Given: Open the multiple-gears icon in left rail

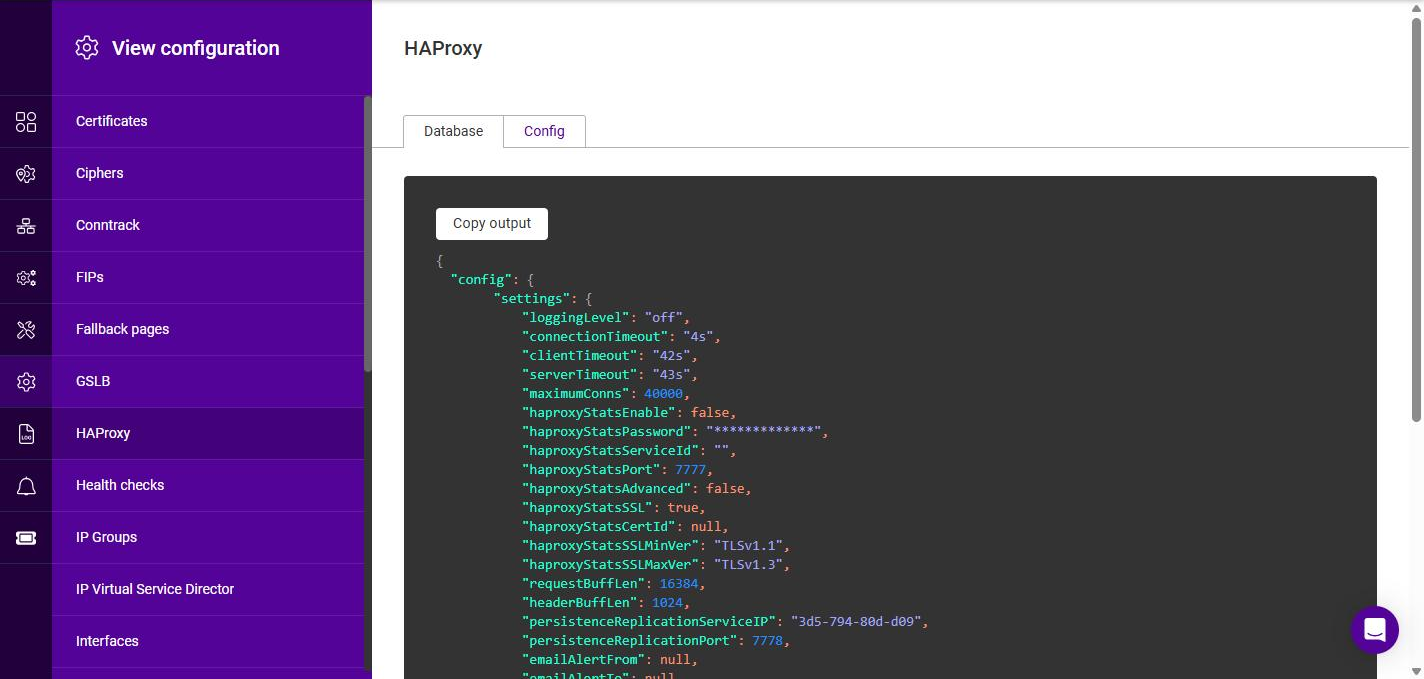Looking at the screenshot, I should click(x=26, y=278).
